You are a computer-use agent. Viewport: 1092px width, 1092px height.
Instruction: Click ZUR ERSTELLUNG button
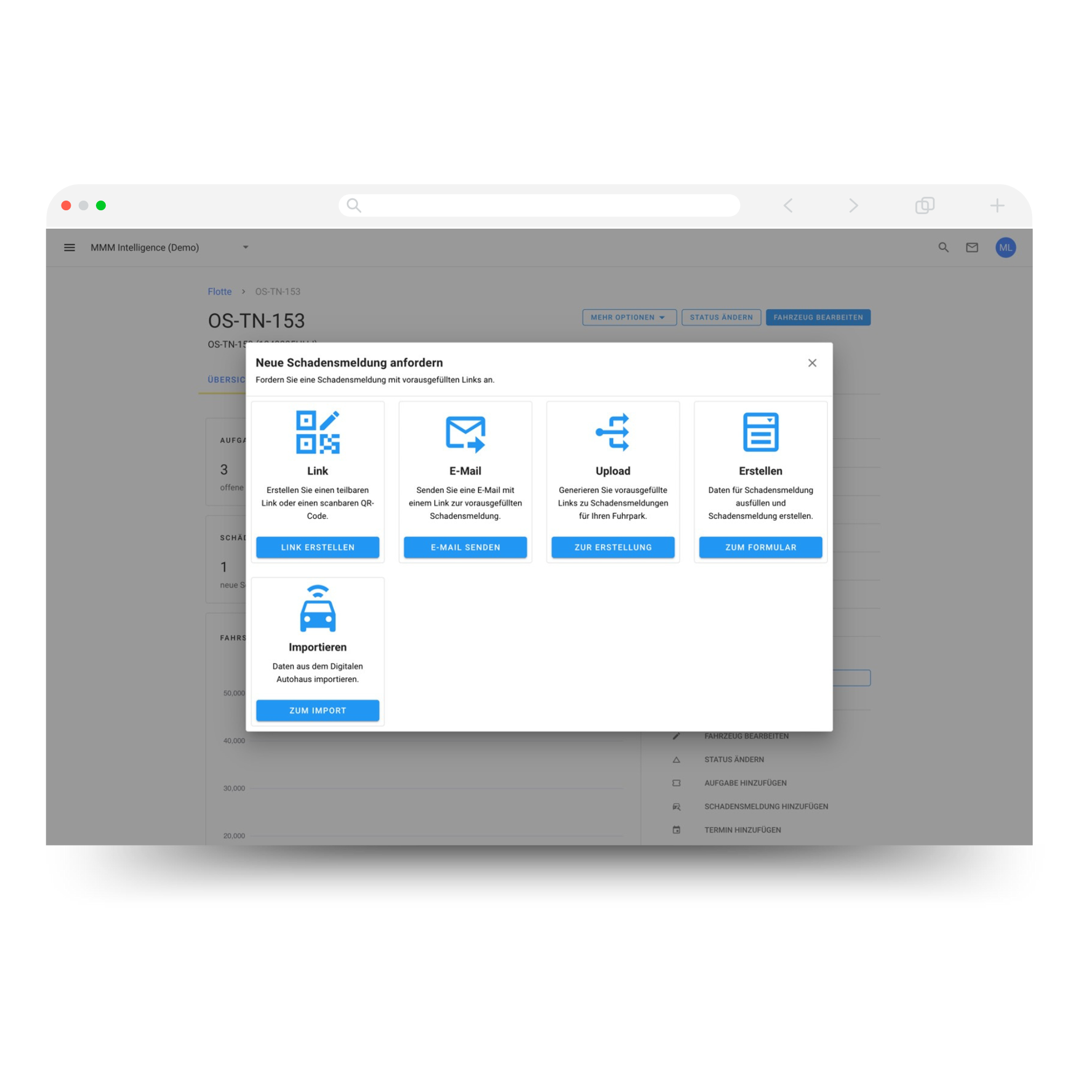[x=613, y=547]
